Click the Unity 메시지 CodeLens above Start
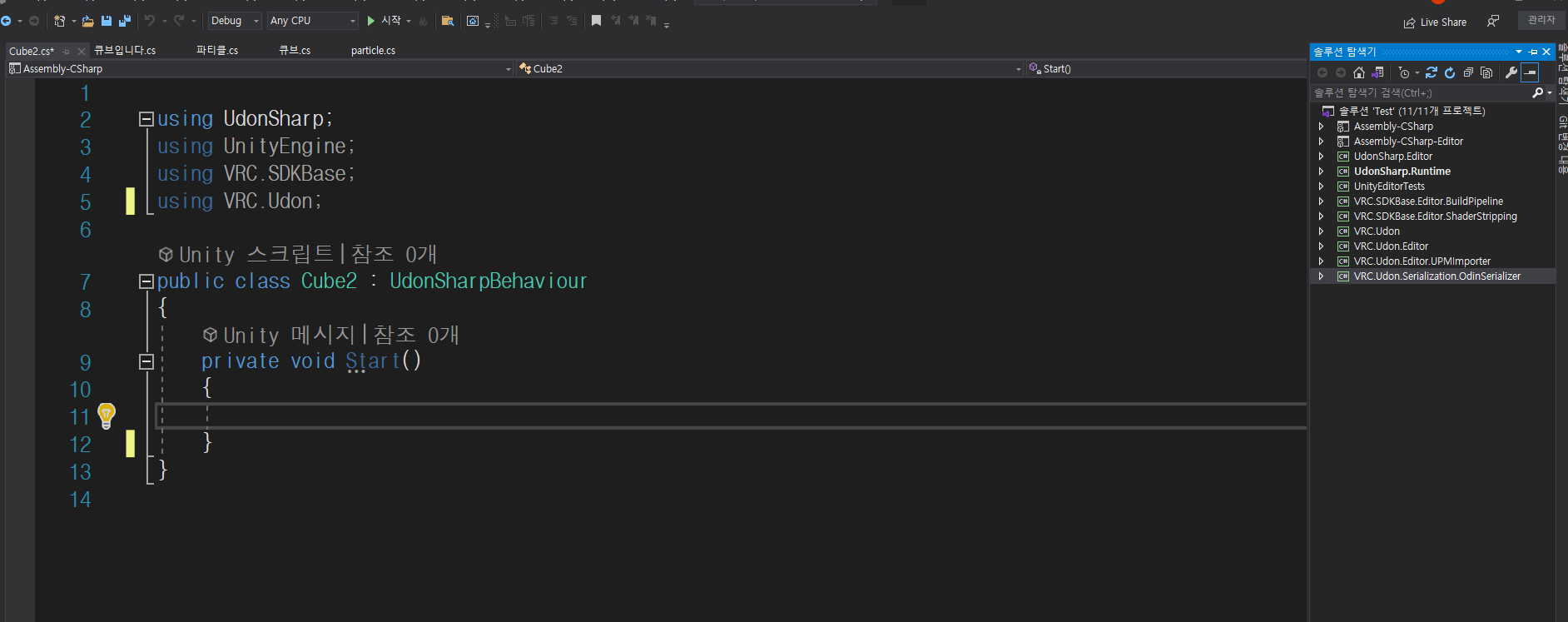The height and width of the screenshot is (622, 1568). coord(331,335)
